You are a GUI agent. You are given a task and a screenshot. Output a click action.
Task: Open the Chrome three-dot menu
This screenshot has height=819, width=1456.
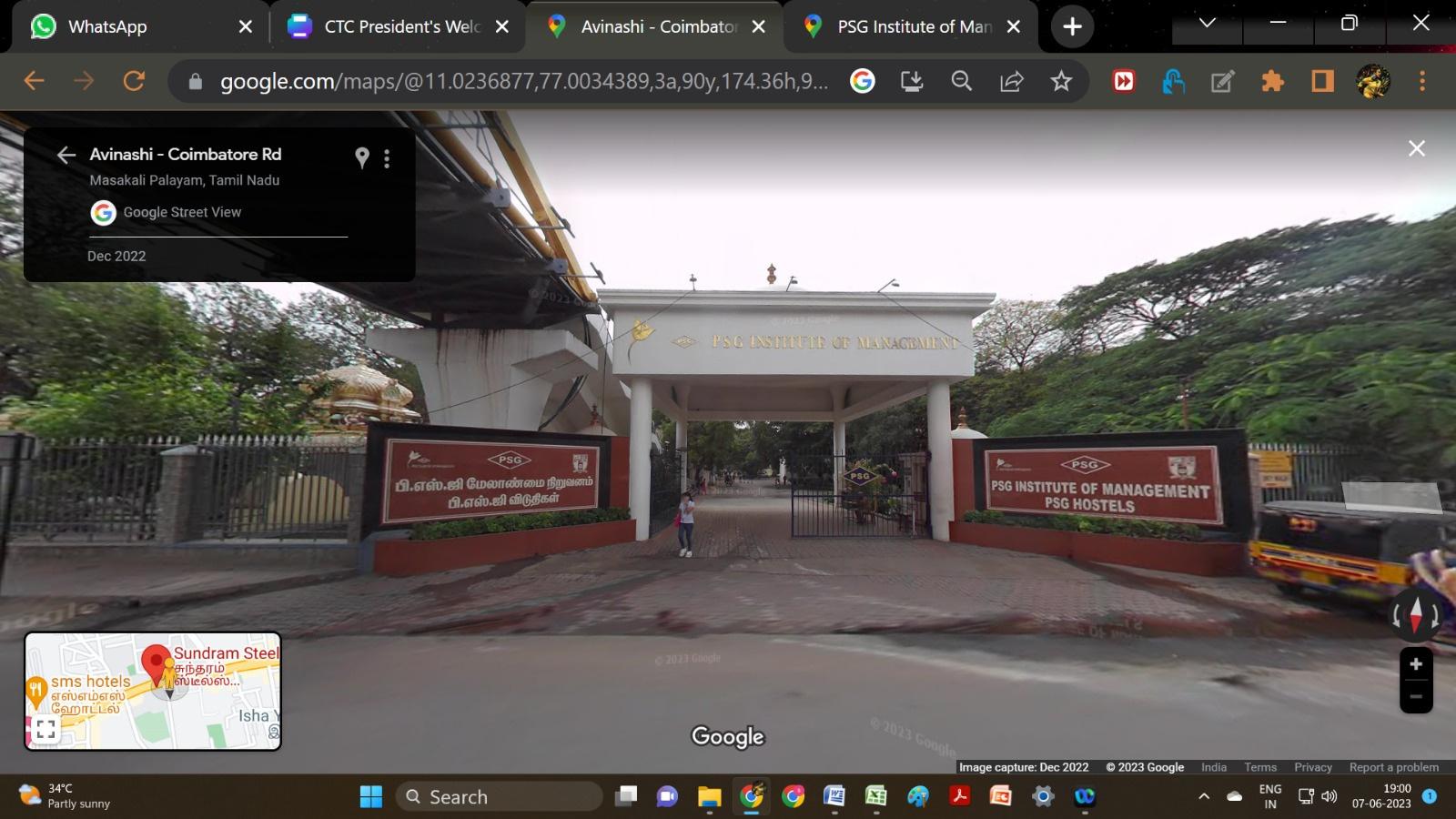[x=1422, y=81]
